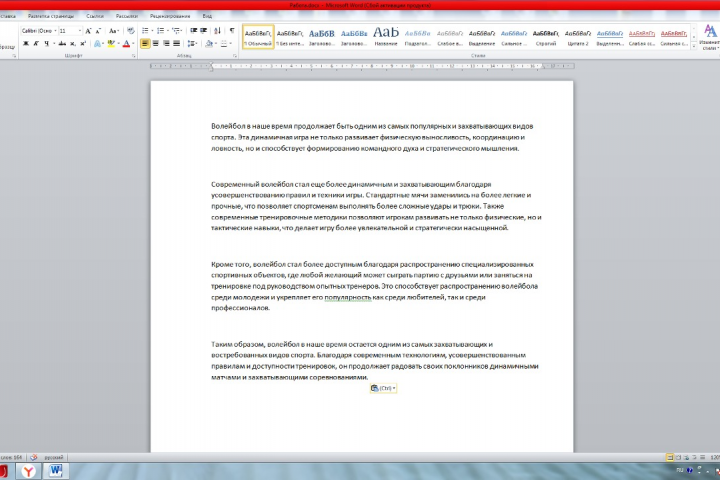720x480 pixels.
Task: Click Paste Options (Ctrl) smart tag
Action: point(383,388)
